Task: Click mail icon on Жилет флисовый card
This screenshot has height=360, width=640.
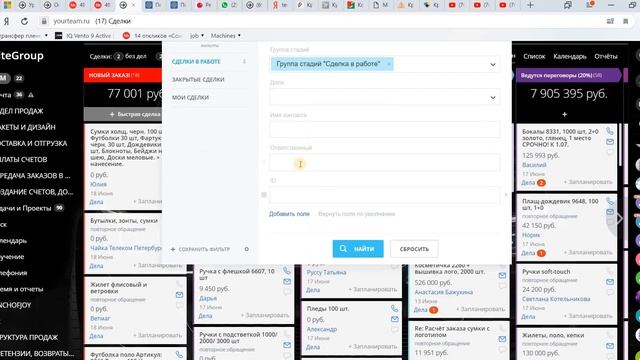Action: [x=179, y=295]
